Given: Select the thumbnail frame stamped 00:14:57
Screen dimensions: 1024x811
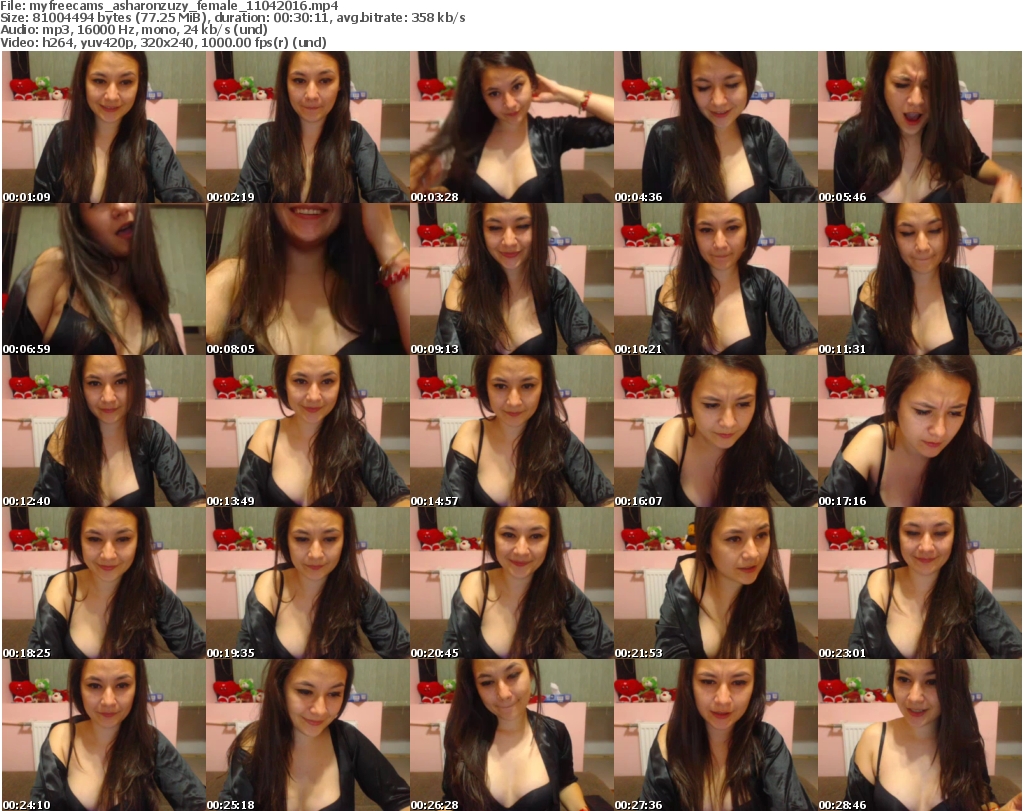Looking at the screenshot, I should (x=512, y=432).
